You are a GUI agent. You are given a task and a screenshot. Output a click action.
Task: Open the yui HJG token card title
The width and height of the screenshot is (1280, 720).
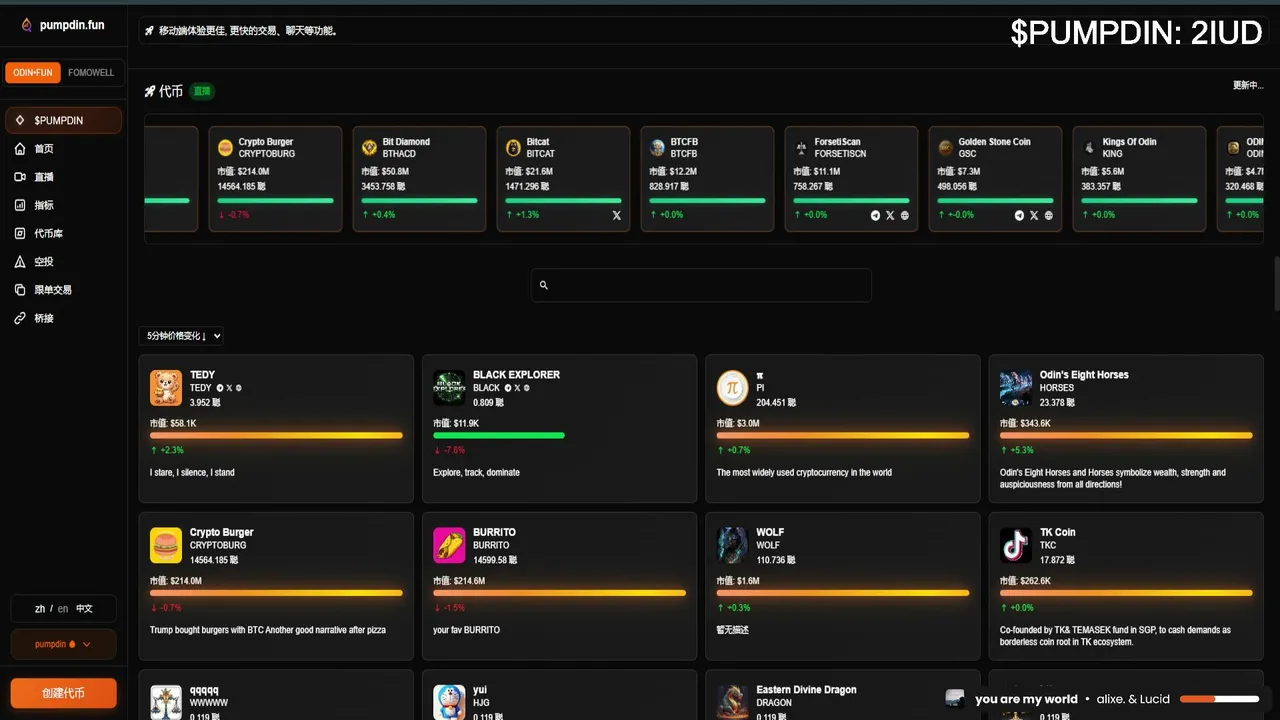point(480,690)
